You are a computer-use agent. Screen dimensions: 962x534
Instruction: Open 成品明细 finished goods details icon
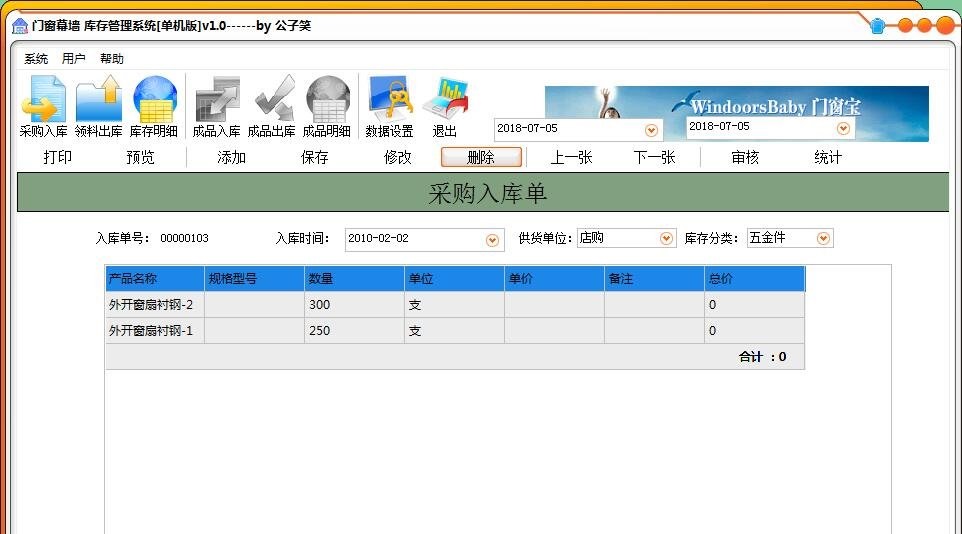tap(326, 106)
